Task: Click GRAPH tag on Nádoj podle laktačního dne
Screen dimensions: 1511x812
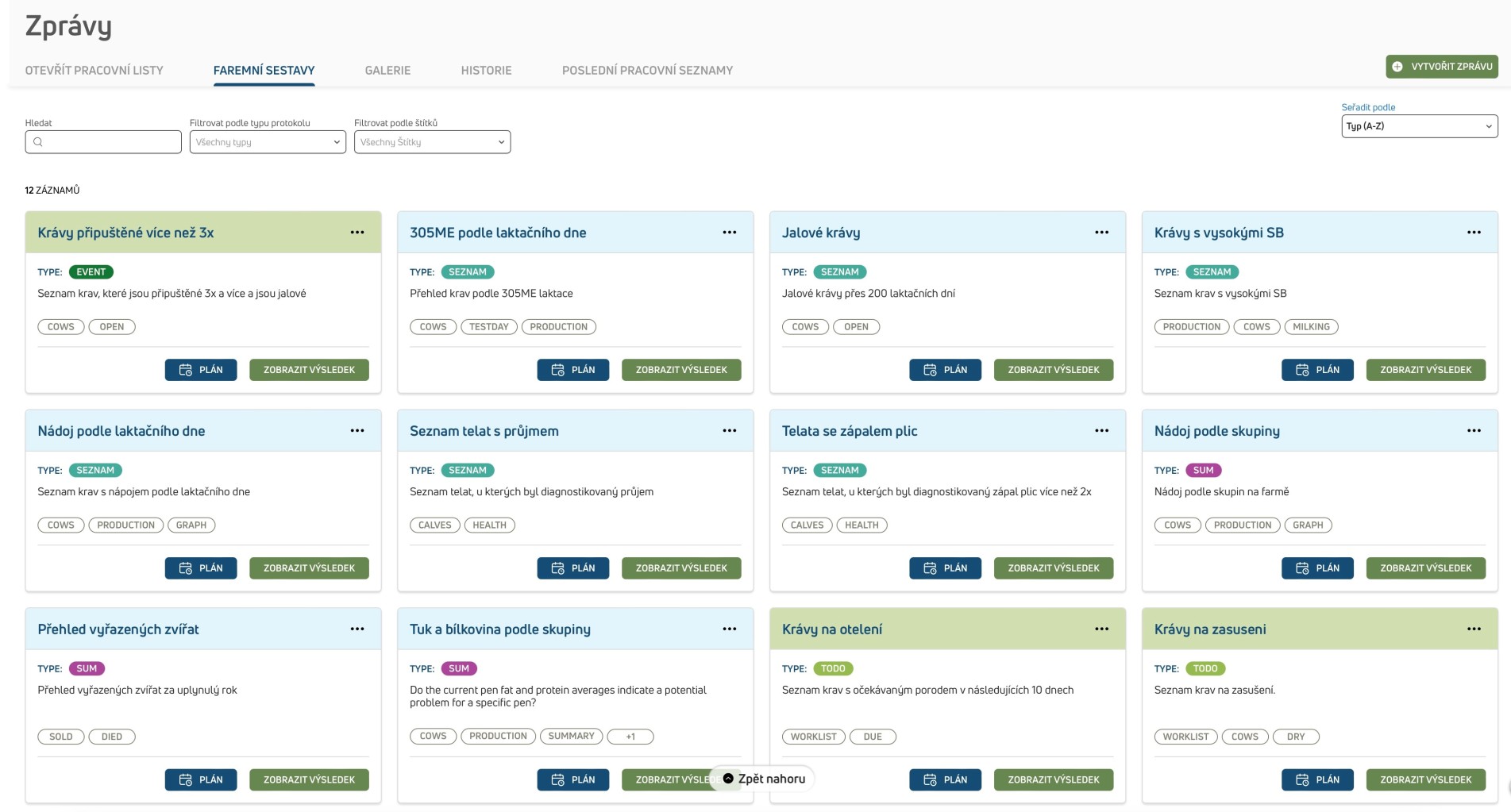Action: 191,525
